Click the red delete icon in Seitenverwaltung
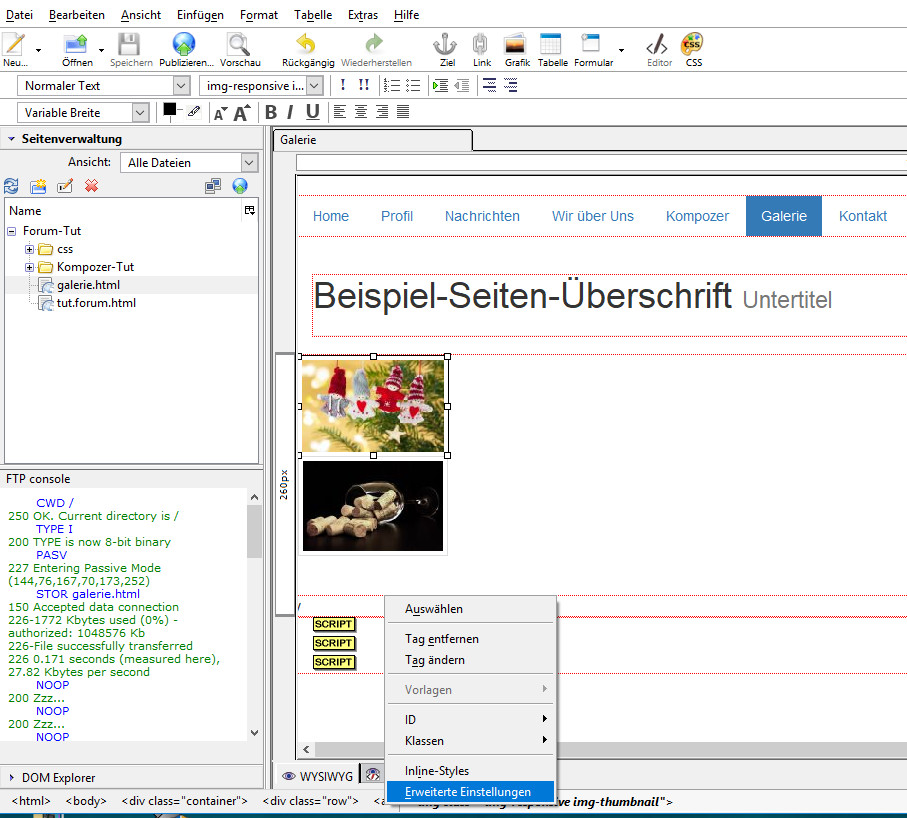 pos(92,186)
